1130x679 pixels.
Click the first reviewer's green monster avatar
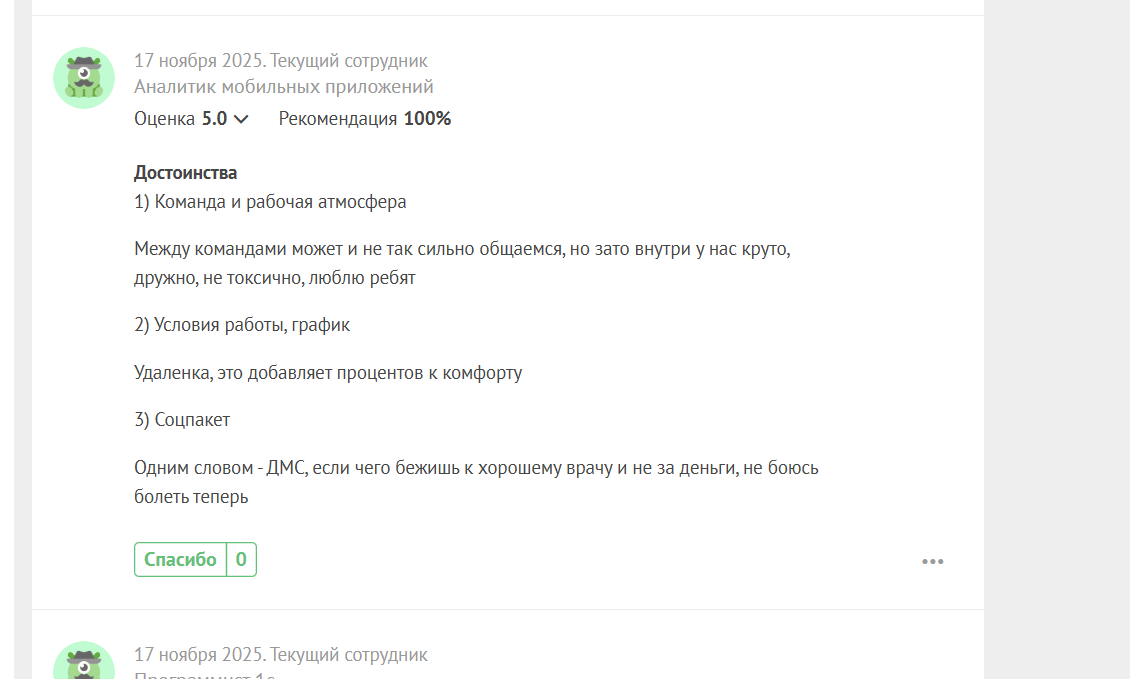[x=84, y=78]
